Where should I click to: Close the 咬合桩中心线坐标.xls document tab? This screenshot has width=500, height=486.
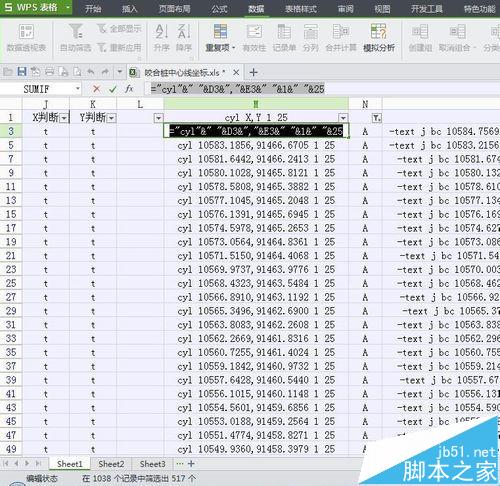point(236,72)
